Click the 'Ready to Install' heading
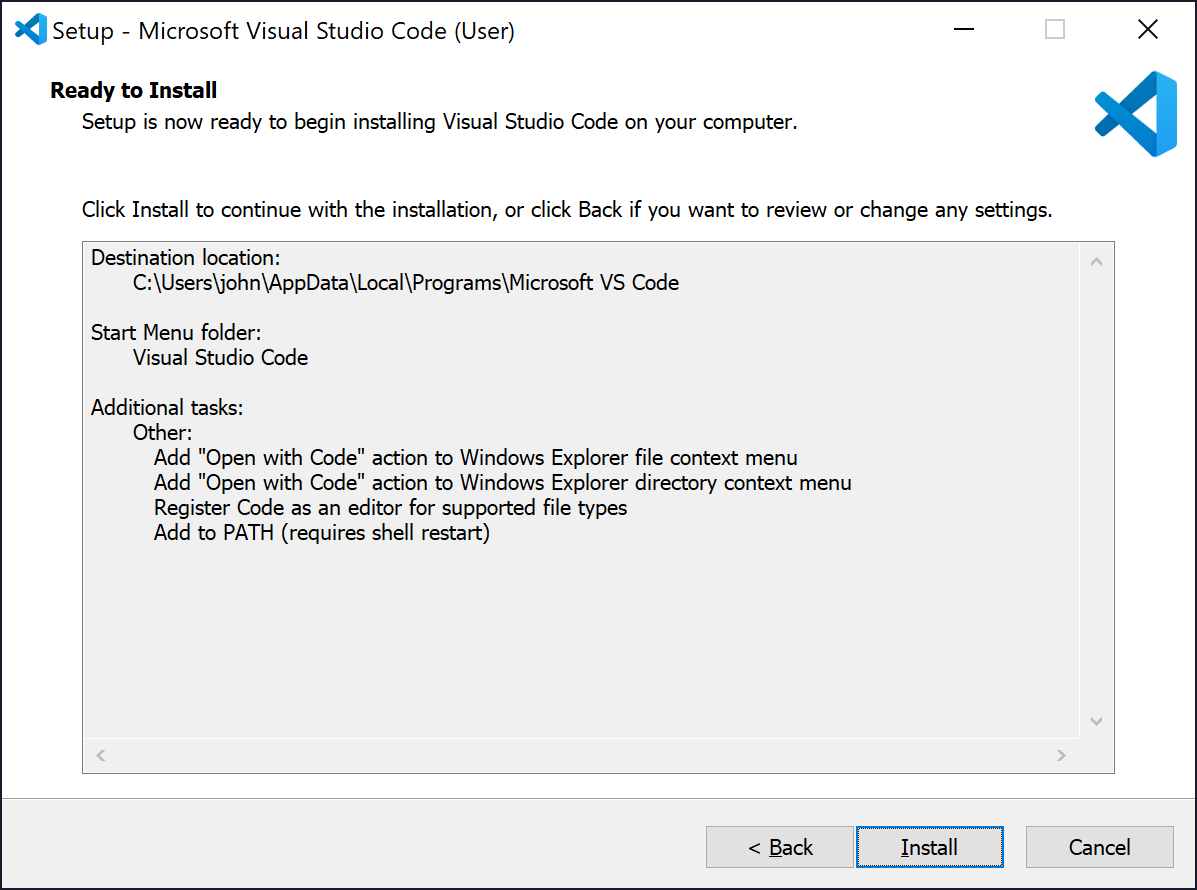Screen dimensions: 1197x890 coord(134,90)
